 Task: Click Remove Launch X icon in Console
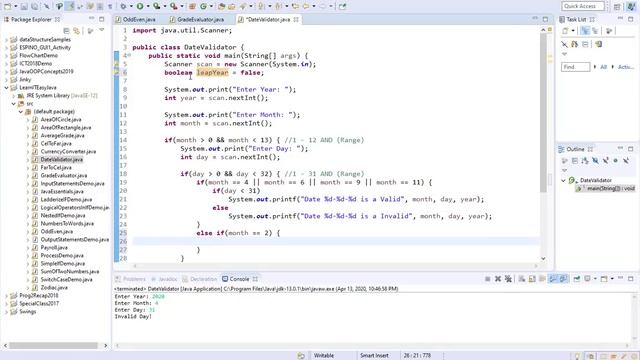pos(498,279)
